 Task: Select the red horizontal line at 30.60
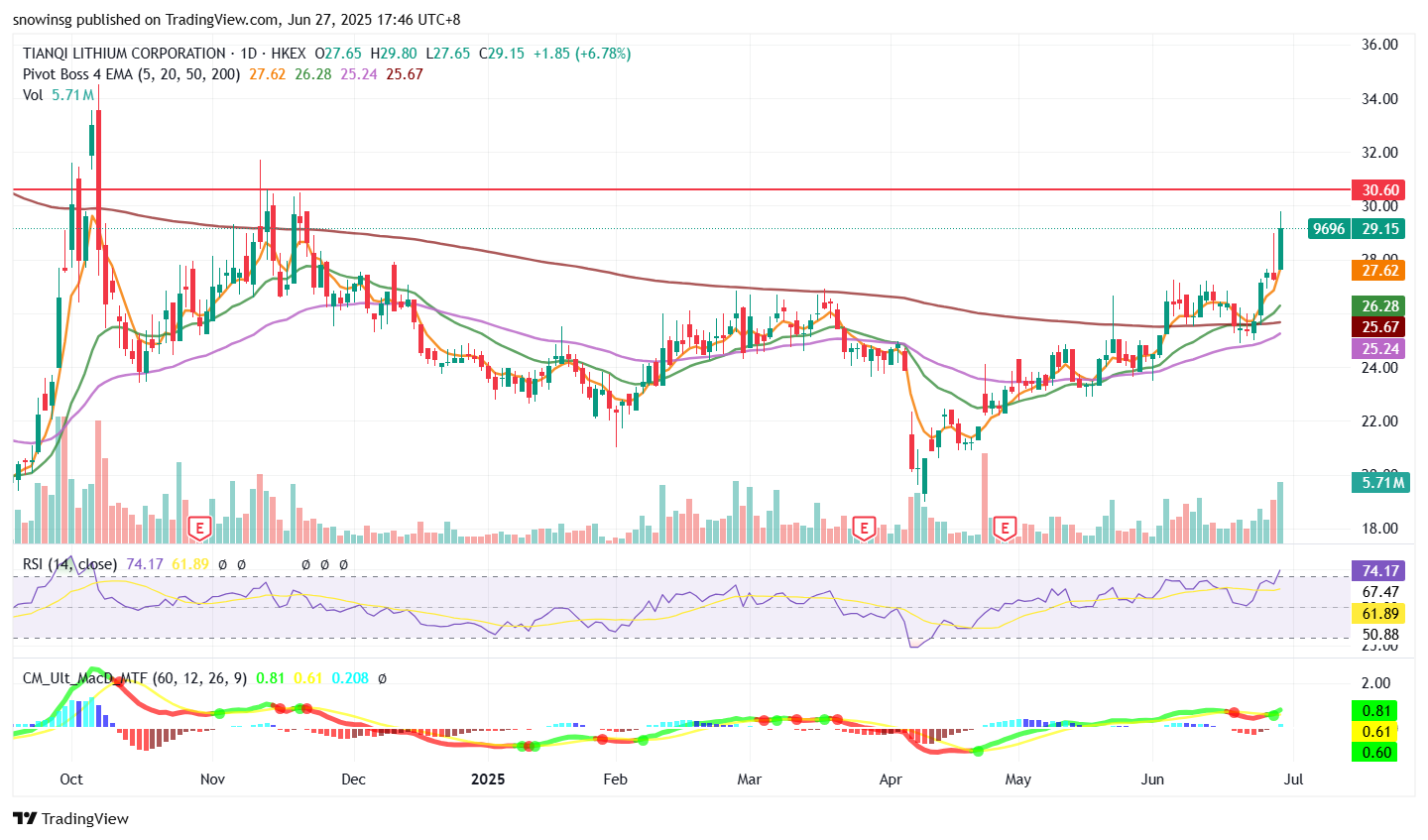pos(681,188)
